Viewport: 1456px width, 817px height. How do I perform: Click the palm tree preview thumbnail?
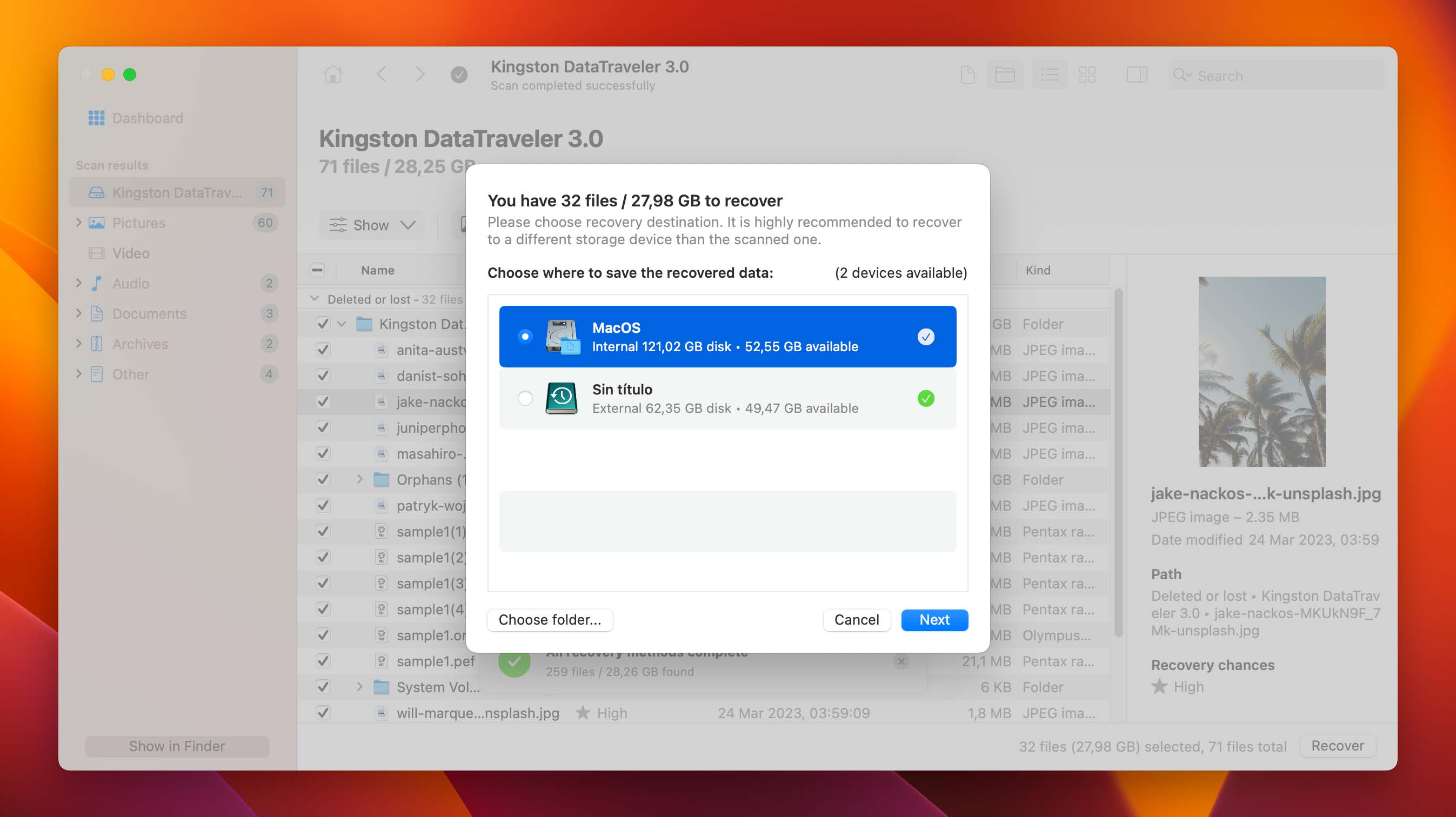tap(1261, 371)
